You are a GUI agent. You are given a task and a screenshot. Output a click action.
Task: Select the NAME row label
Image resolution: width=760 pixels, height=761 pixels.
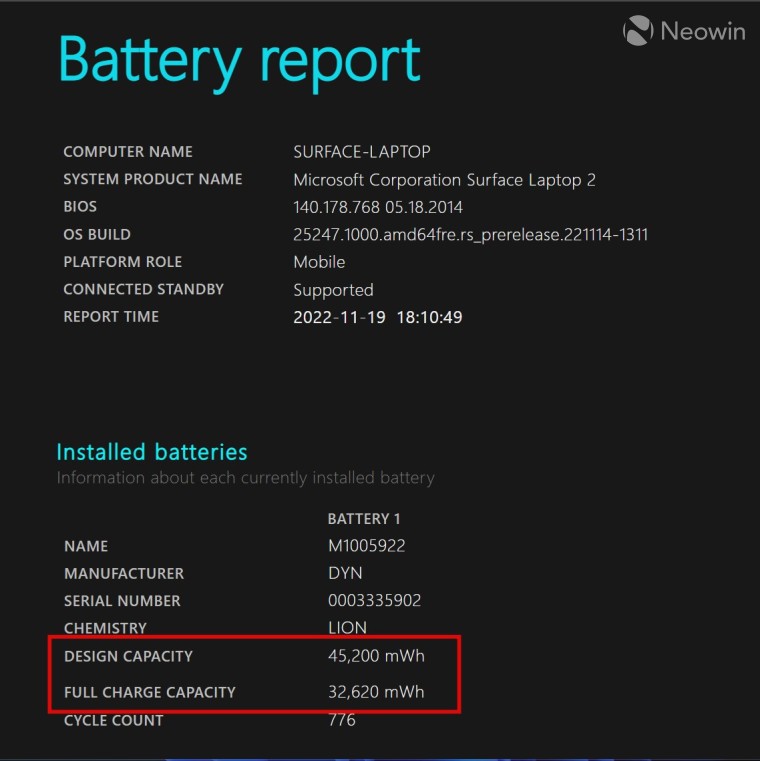tap(86, 546)
